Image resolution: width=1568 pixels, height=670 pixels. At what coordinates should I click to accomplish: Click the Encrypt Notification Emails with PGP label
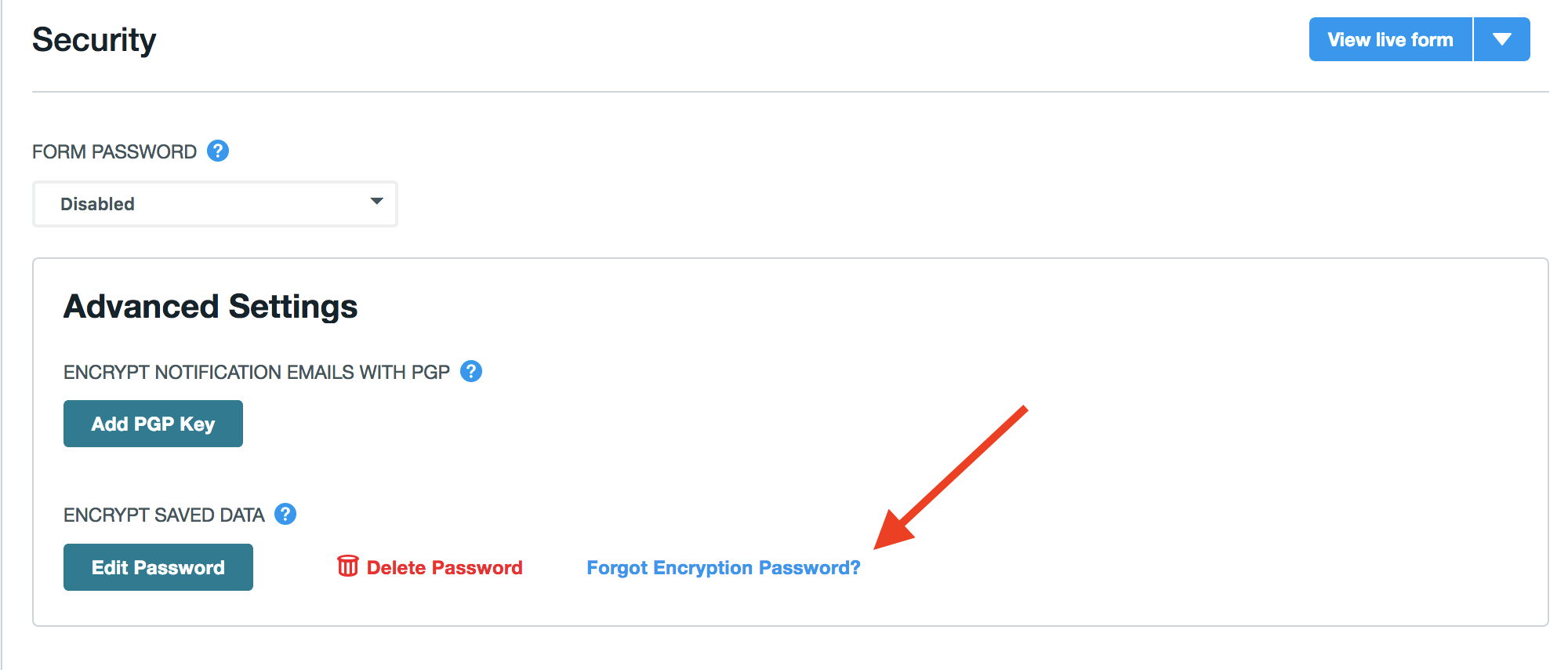tap(256, 372)
